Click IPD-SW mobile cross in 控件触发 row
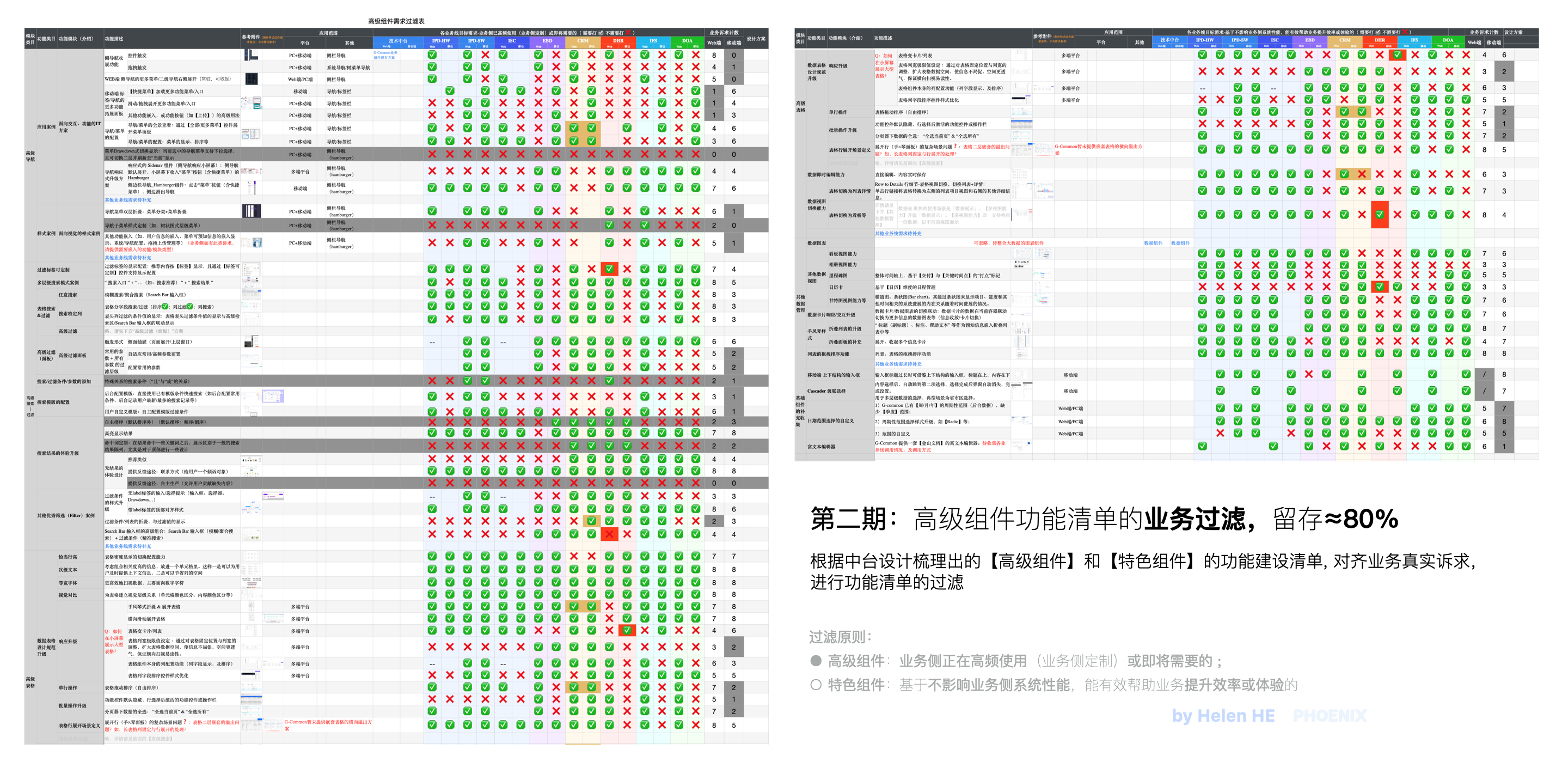The height and width of the screenshot is (768, 1568). click(485, 55)
